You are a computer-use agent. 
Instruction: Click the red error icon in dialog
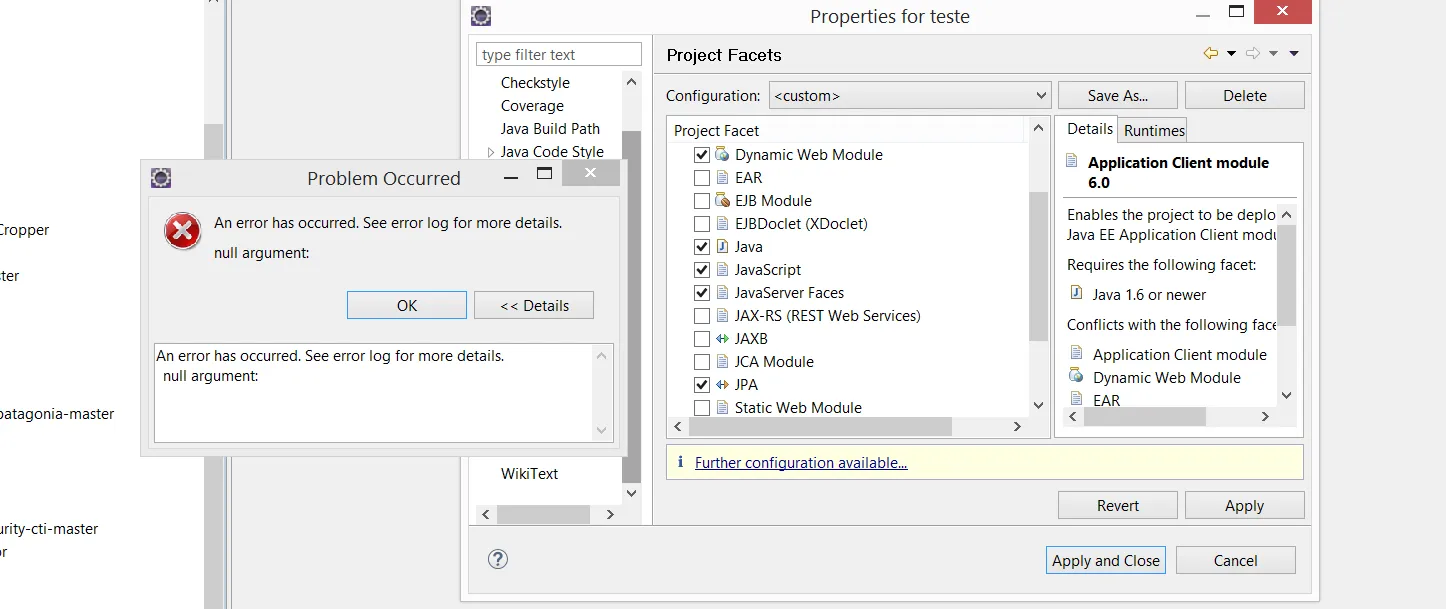(x=182, y=232)
